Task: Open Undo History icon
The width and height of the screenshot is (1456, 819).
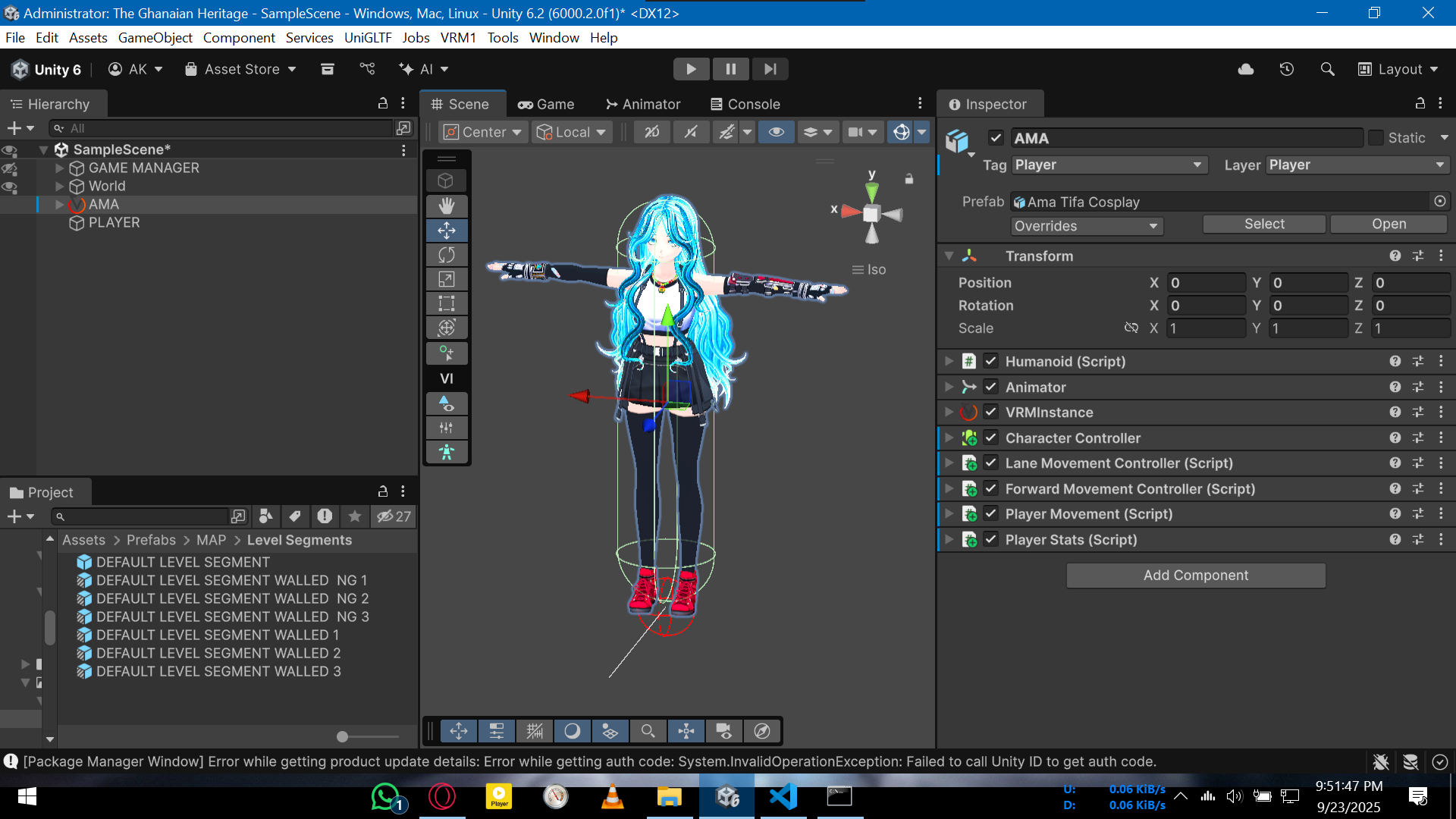Action: (1287, 69)
